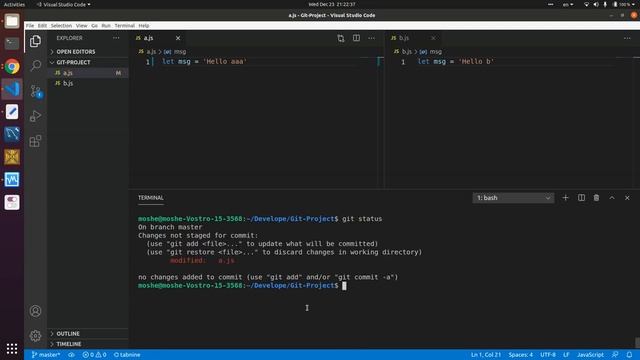640x360 pixels.
Task: Close the terminal panel
Action: pos(627,198)
